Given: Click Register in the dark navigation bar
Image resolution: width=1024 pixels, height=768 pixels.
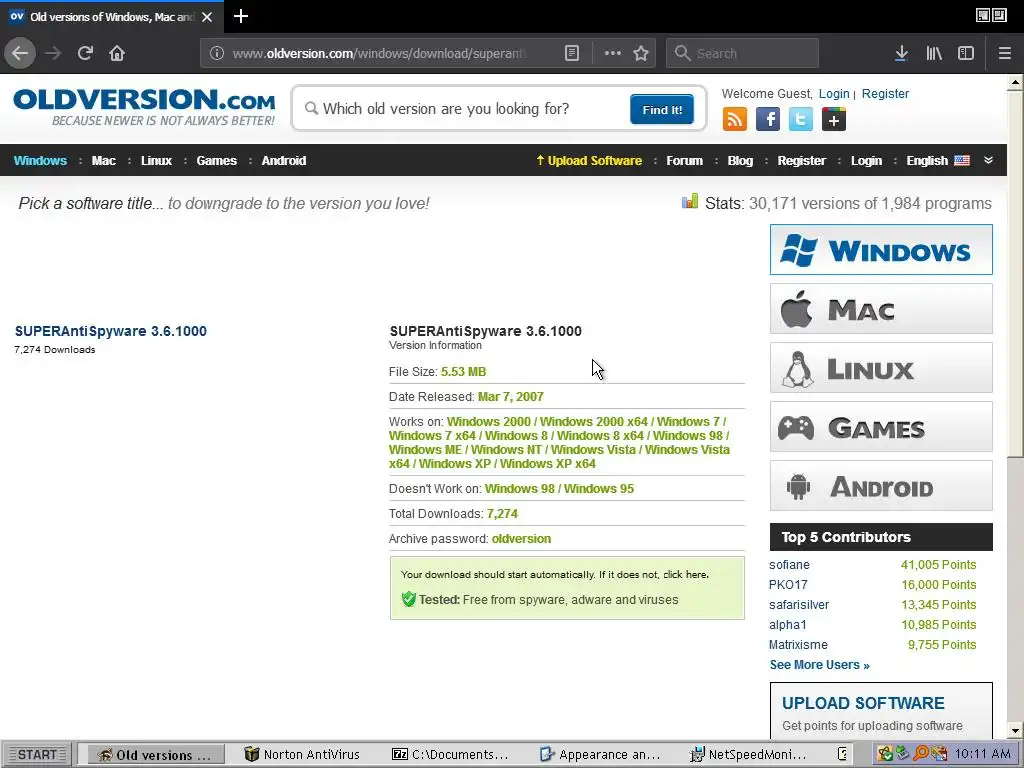Looking at the screenshot, I should [801, 161].
